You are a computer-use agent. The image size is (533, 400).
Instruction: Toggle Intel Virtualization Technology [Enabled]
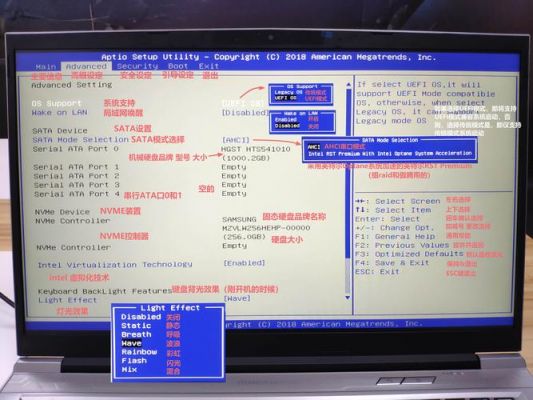(x=244, y=263)
